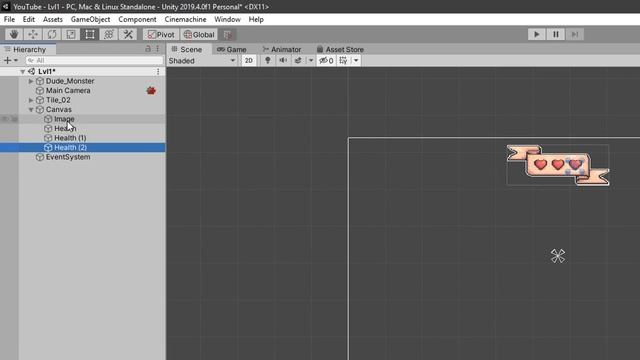
Task: Toggle Global/Local handle rotation
Action: tap(199, 35)
